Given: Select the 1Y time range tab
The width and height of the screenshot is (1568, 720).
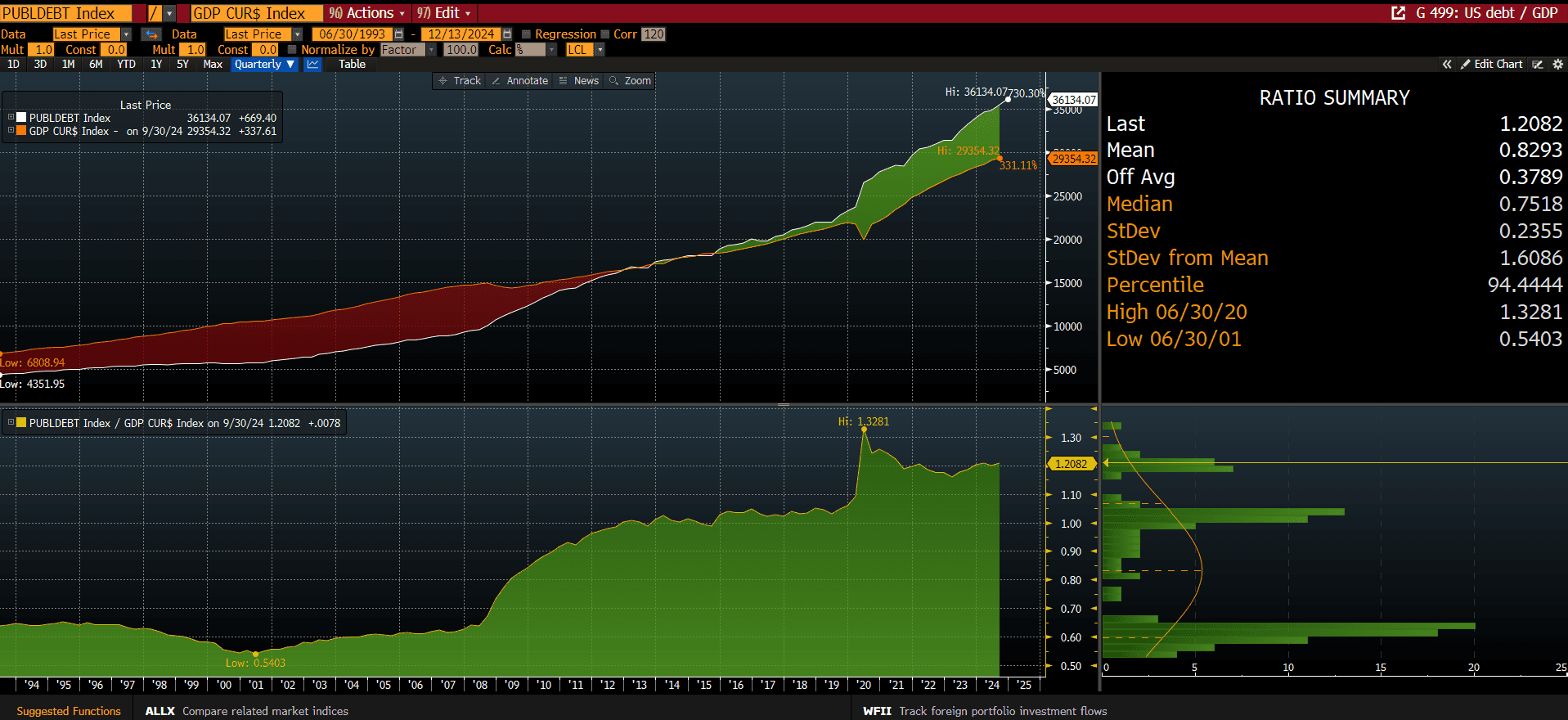Looking at the screenshot, I should 156,64.
